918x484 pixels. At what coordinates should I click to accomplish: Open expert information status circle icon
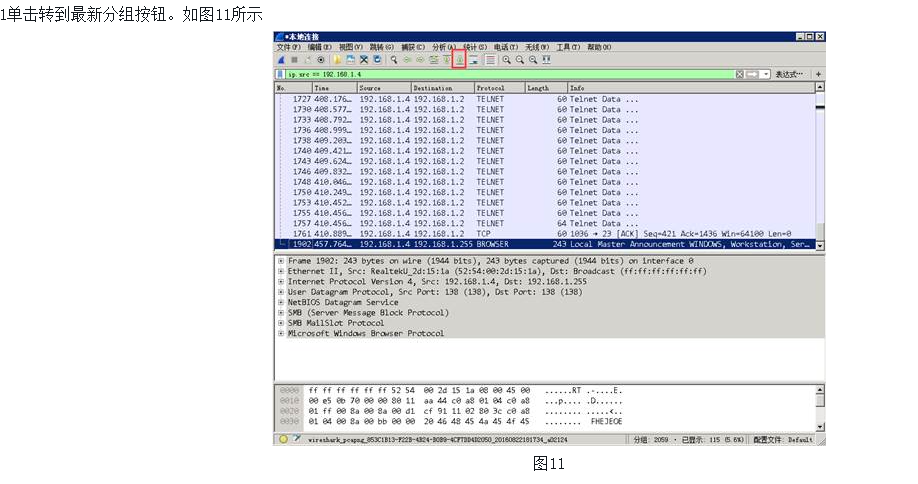click(283, 439)
